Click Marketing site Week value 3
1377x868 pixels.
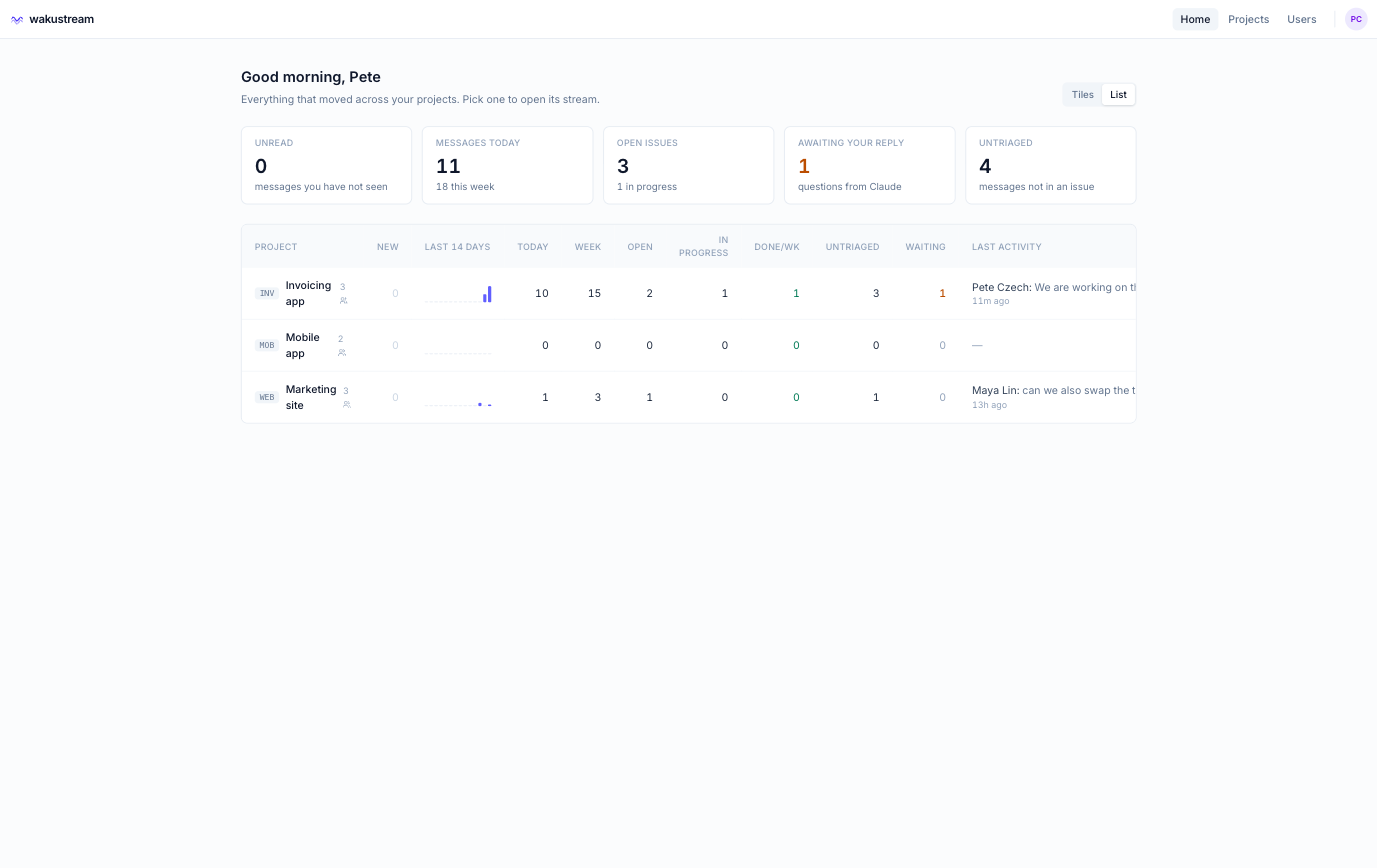pyautogui.click(x=598, y=397)
